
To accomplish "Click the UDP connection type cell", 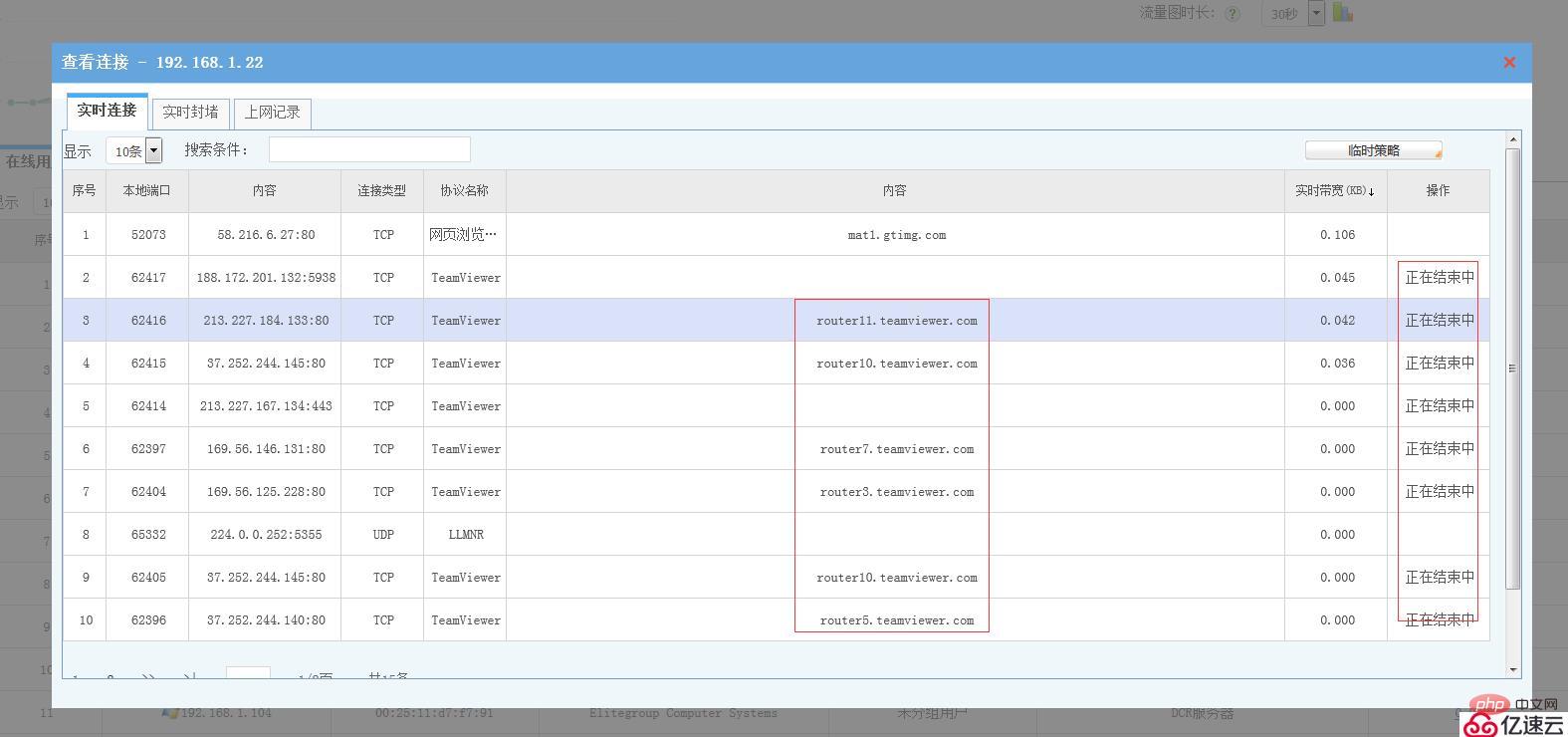I will [383, 535].
